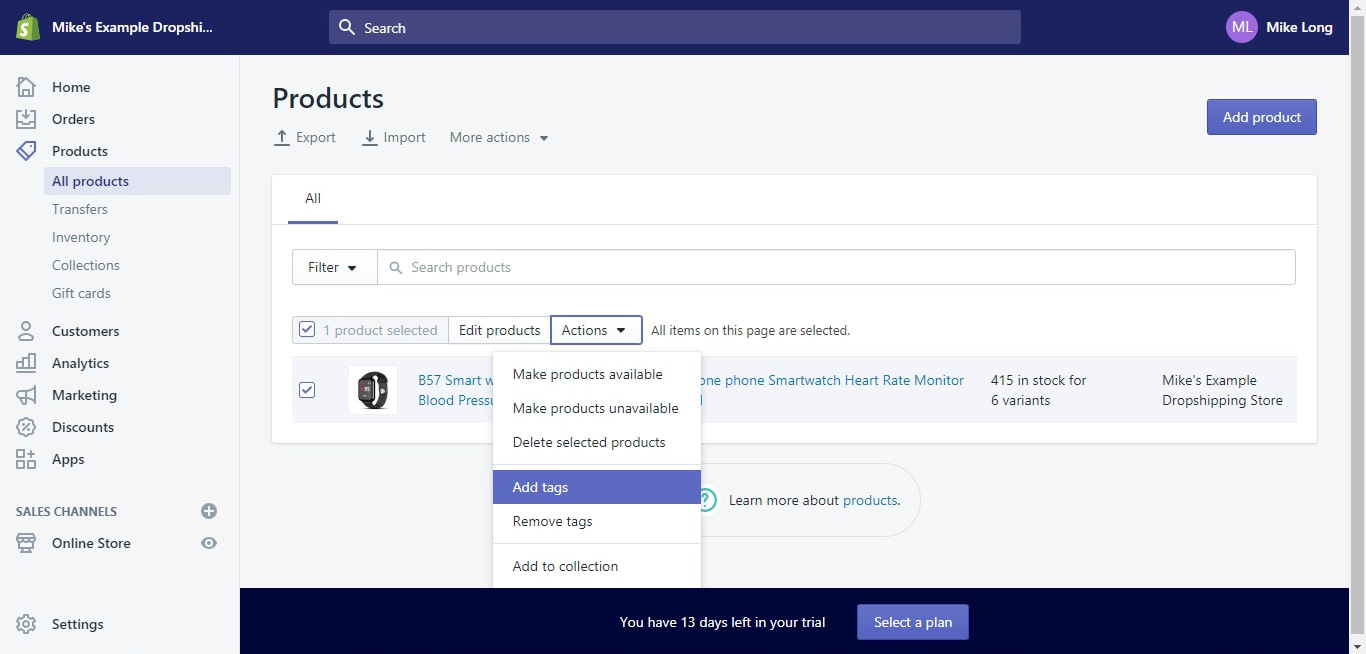Select Delete selected products menu item
1366x654 pixels.
click(589, 442)
